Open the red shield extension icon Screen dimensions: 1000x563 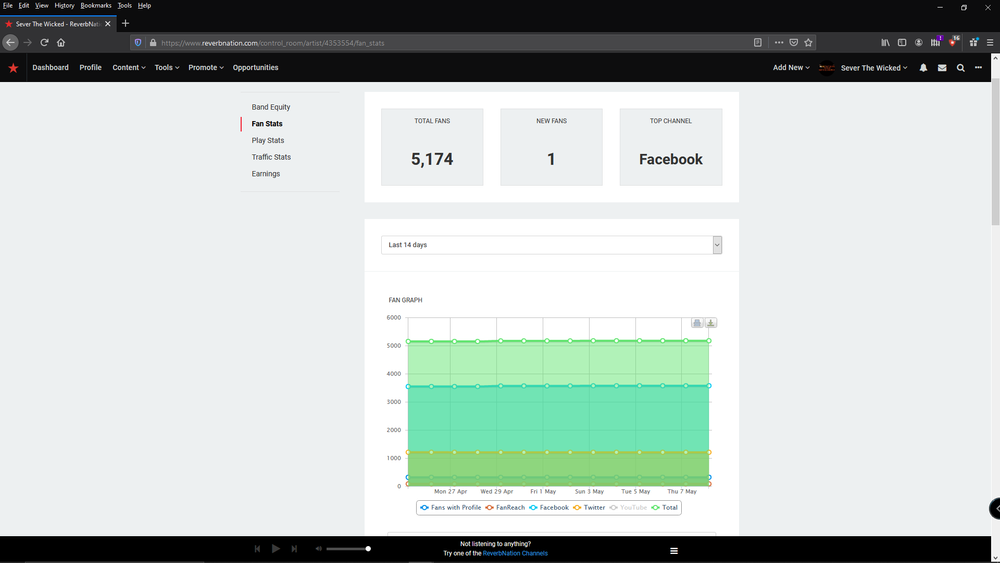(x=953, y=42)
